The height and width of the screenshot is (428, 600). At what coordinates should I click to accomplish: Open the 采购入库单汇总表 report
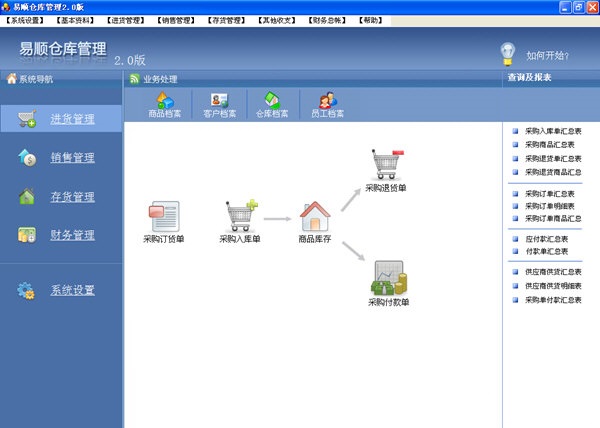pos(553,131)
